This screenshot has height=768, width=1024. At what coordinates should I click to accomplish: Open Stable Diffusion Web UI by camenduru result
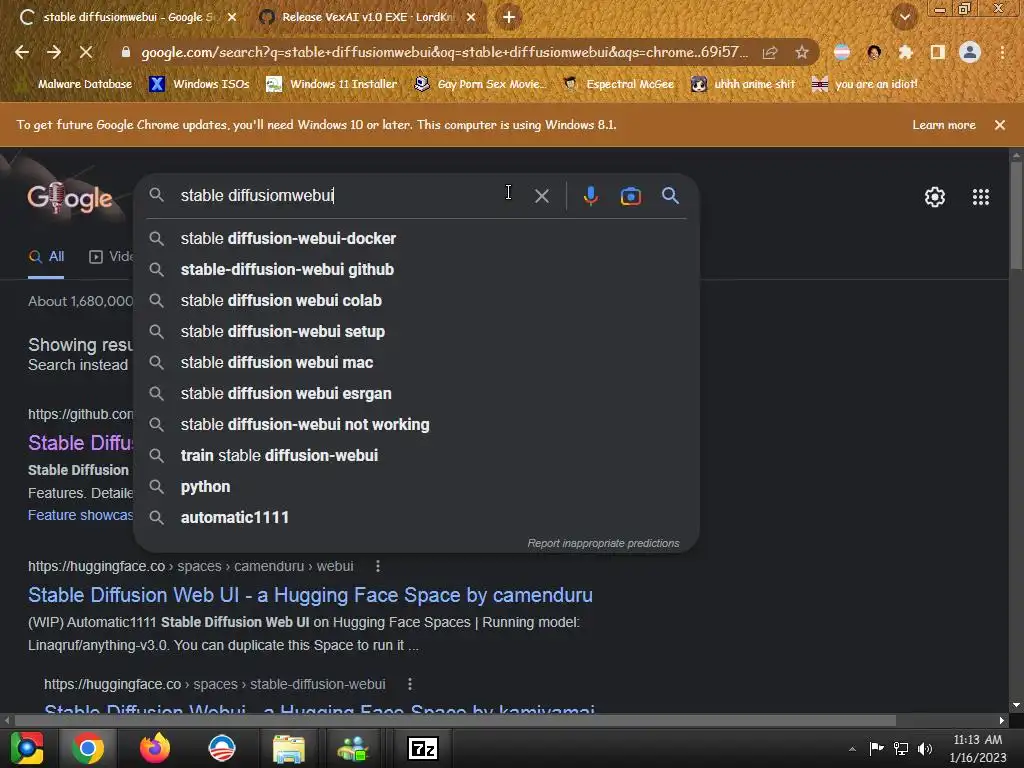point(310,595)
